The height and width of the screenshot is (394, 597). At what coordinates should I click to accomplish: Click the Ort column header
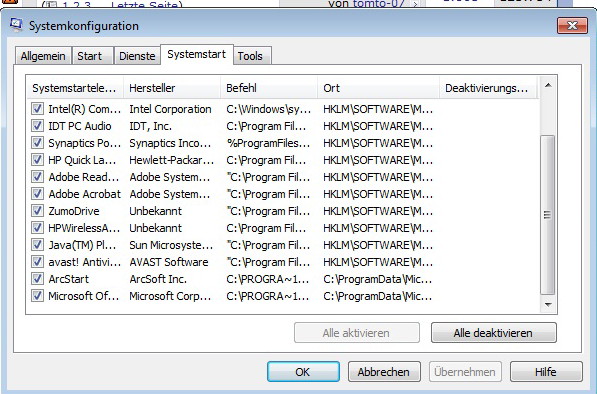378,88
